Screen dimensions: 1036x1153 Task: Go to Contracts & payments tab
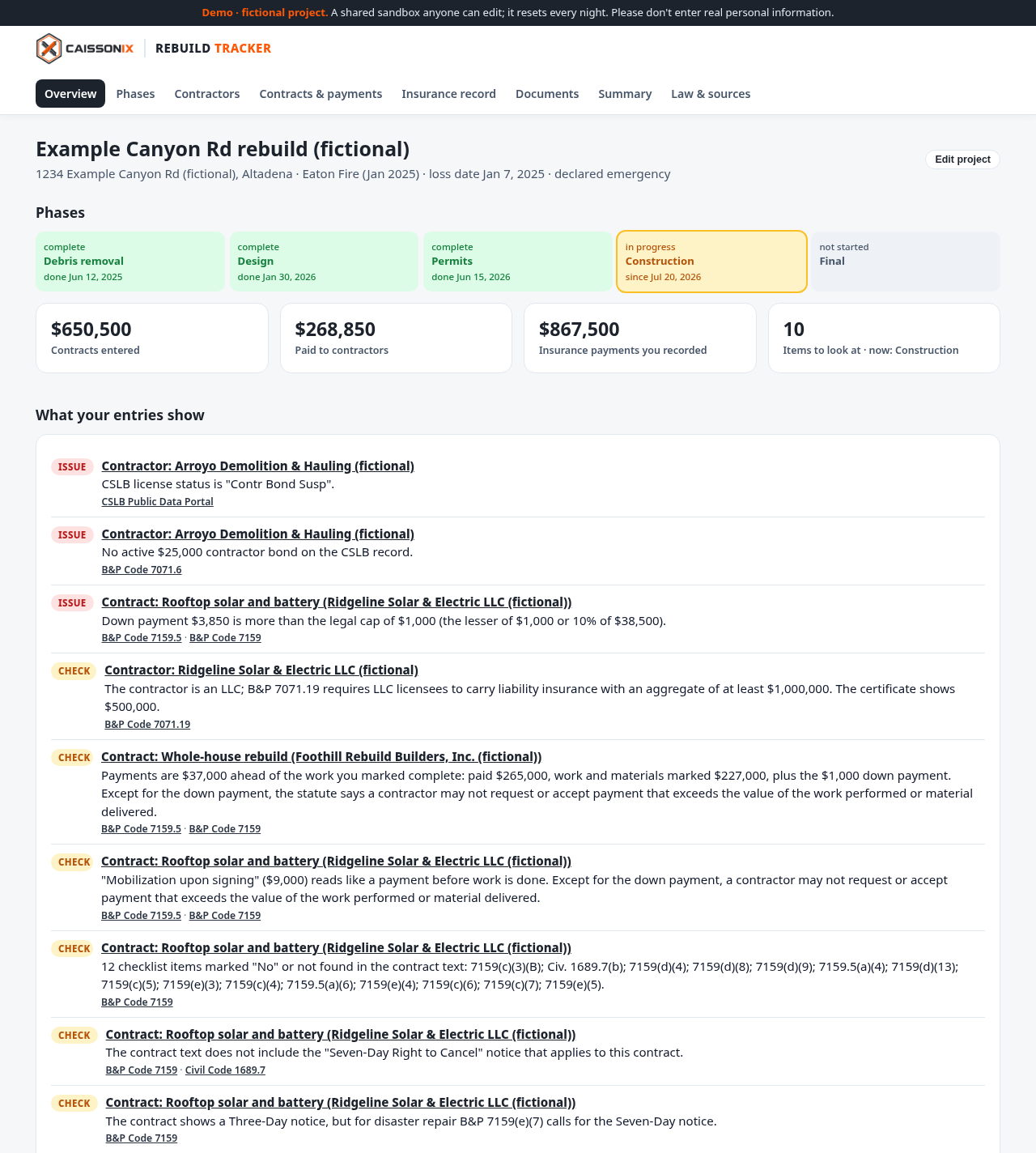[x=321, y=94]
